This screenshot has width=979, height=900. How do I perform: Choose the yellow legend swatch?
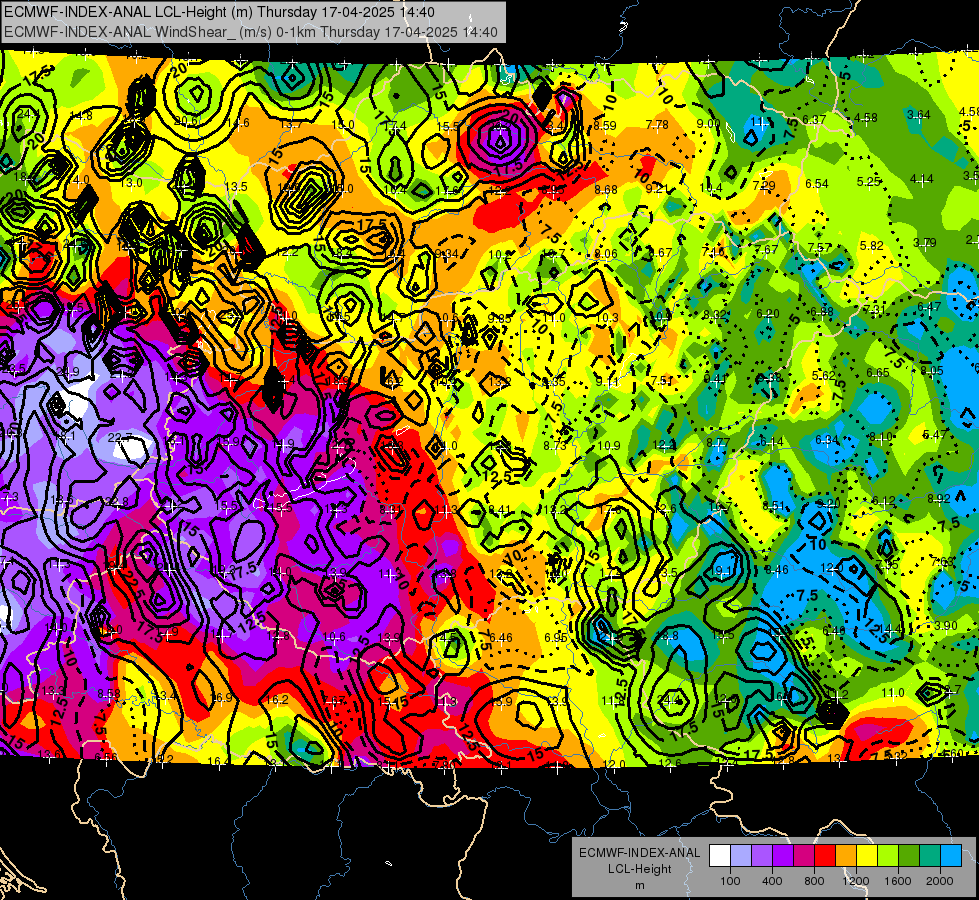coord(867,856)
